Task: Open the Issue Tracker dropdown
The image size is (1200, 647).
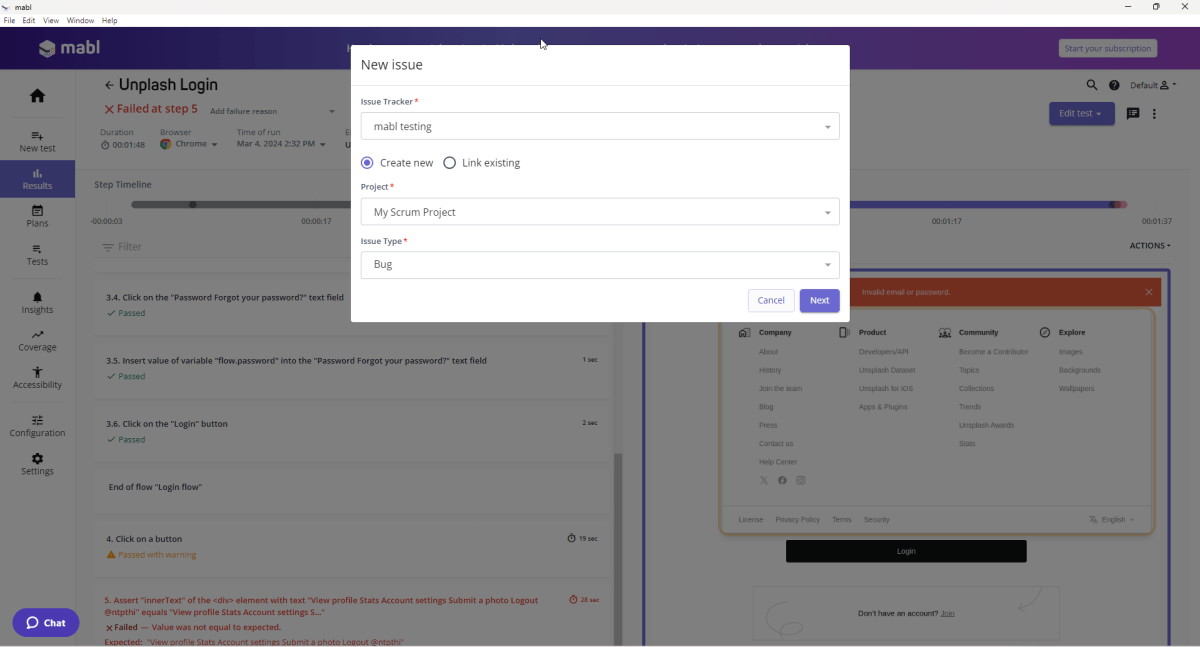Action: [x=600, y=126]
